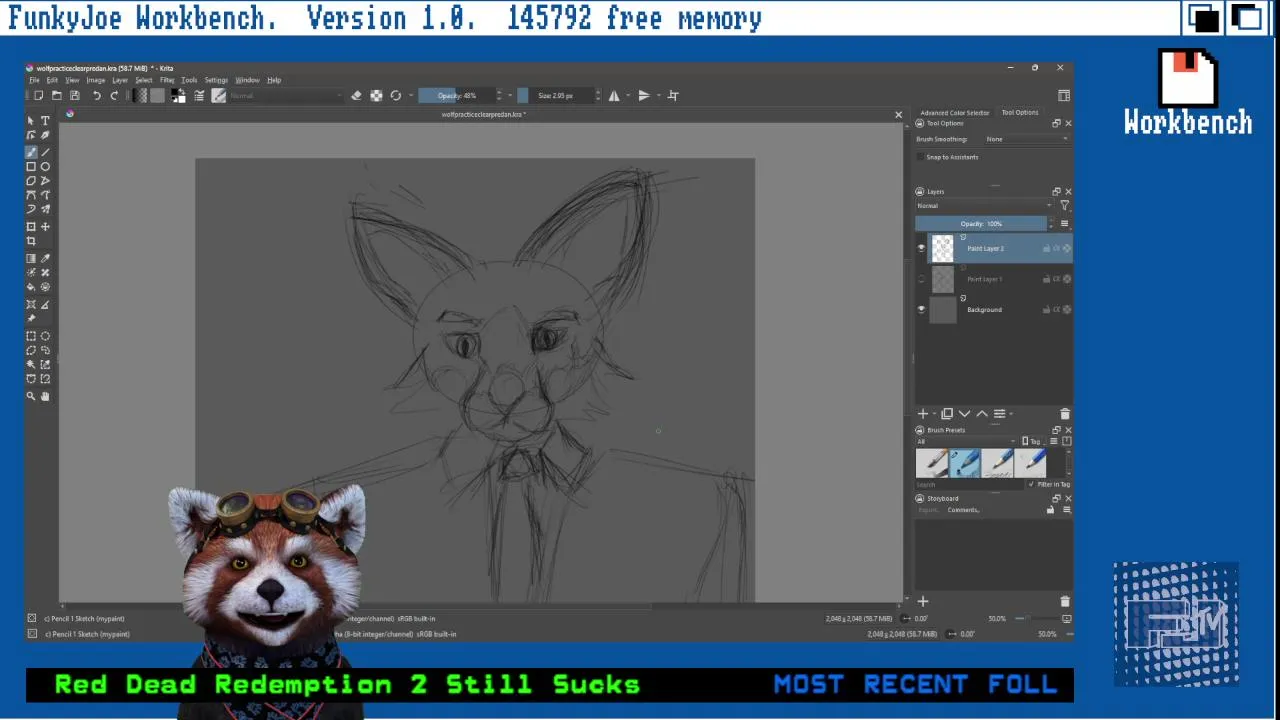Select the Line tool
The height and width of the screenshot is (720, 1280).
pos(45,152)
